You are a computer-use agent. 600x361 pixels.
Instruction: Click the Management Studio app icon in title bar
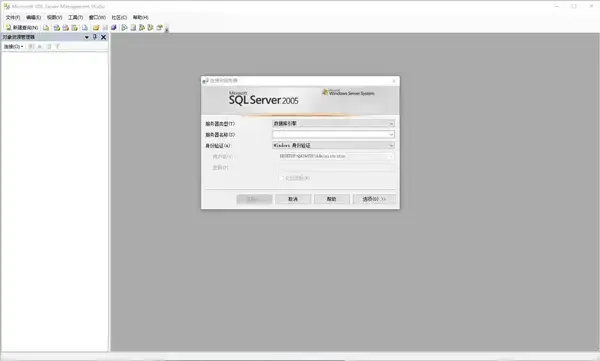(x=7, y=6)
